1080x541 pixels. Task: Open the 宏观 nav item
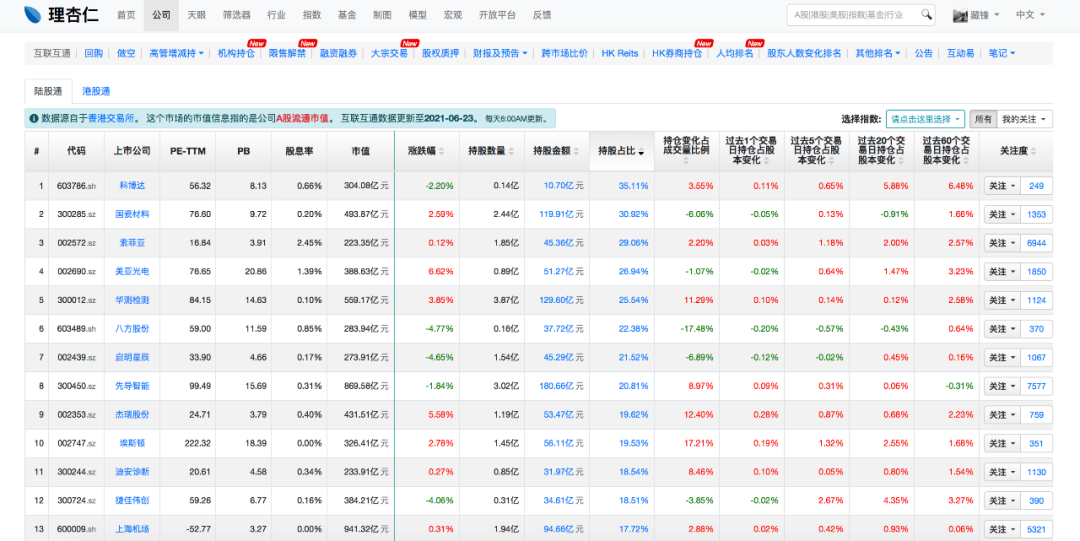point(453,14)
